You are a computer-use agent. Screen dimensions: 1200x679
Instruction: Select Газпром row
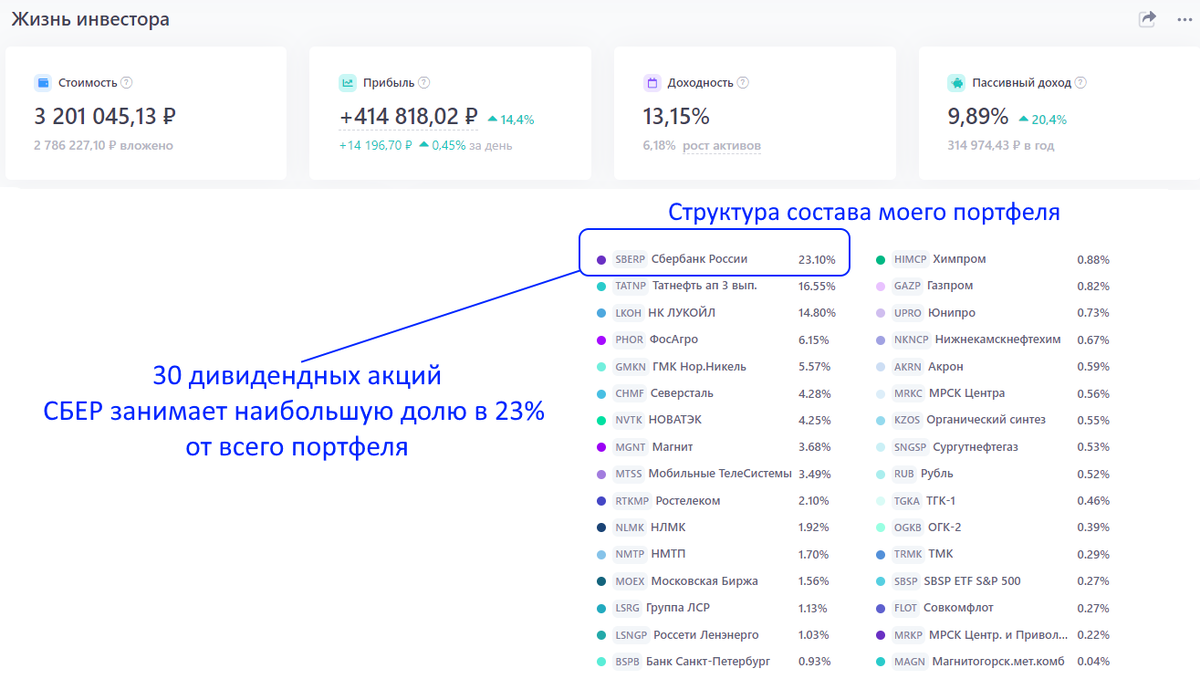tap(992, 286)
